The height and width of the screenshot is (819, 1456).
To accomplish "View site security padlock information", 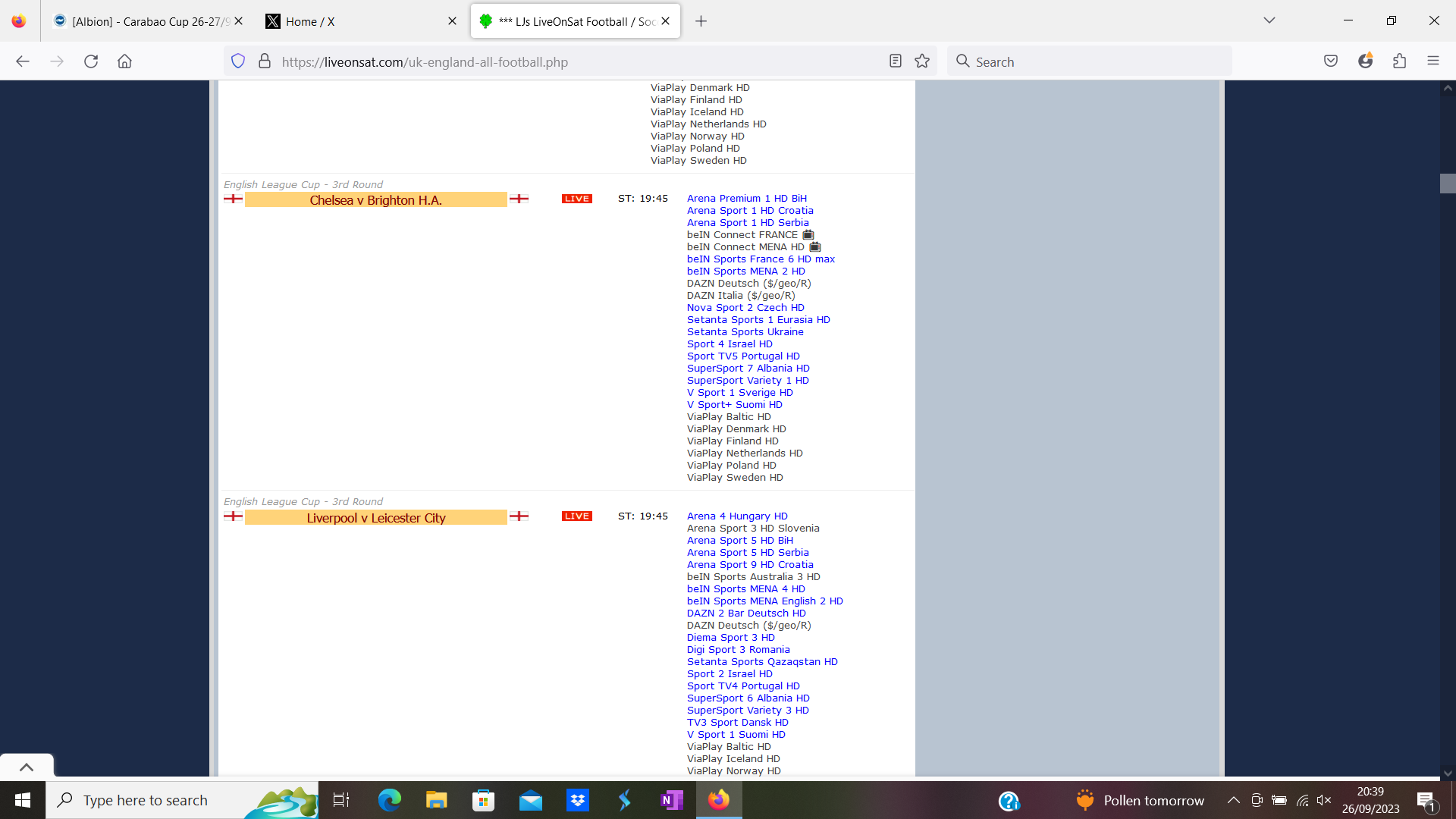I will pyautogui.click(x=265, y=61).
